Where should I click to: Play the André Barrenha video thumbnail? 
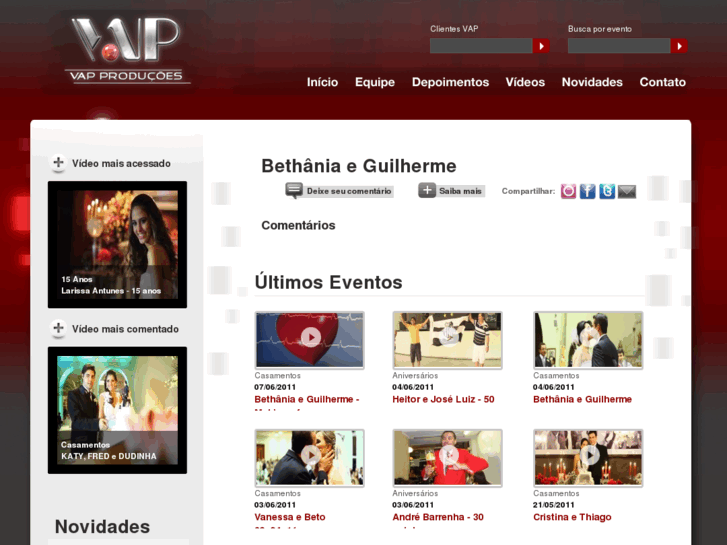[447, 458]
